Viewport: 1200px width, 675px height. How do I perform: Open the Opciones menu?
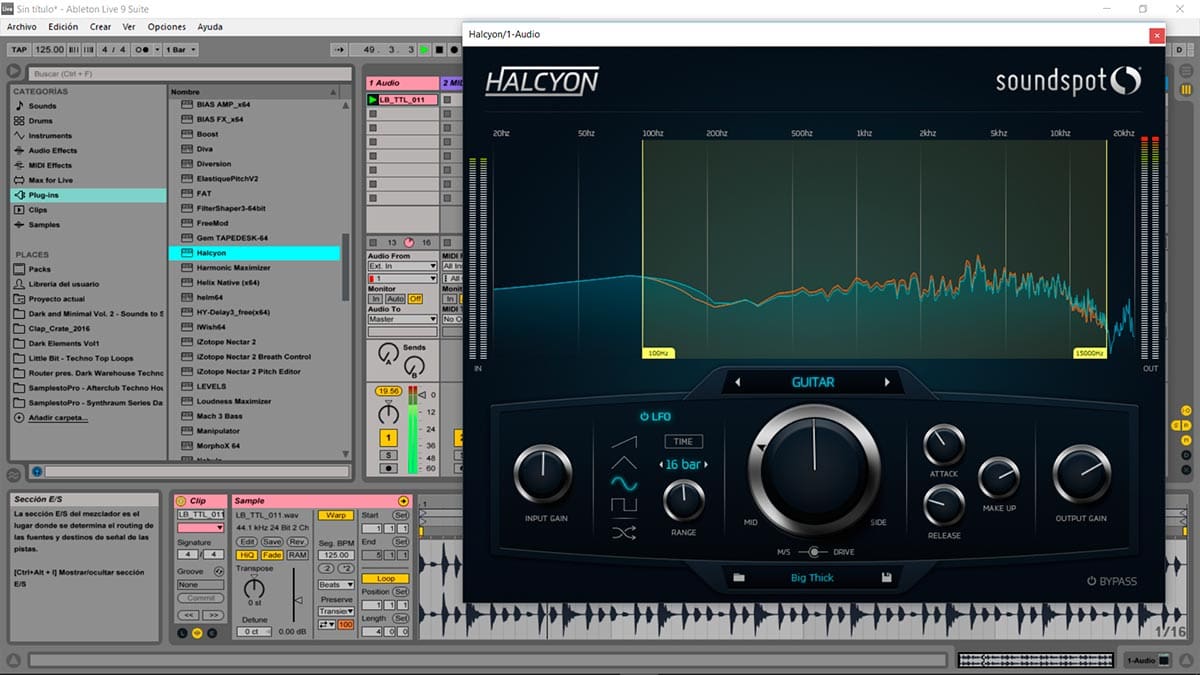[167, 26]
